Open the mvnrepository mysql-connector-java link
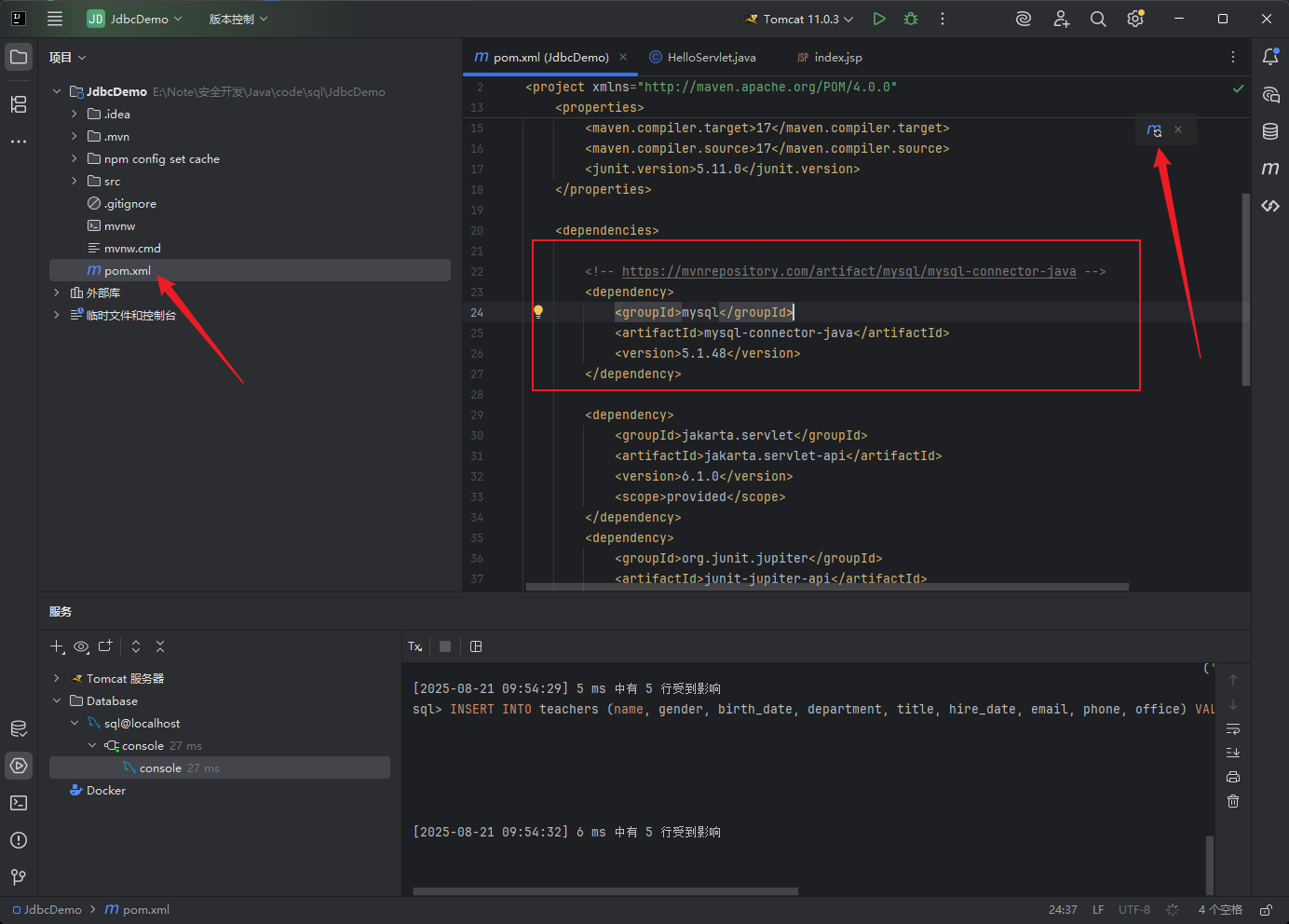Screen dimensions: 1289x924 848,271
